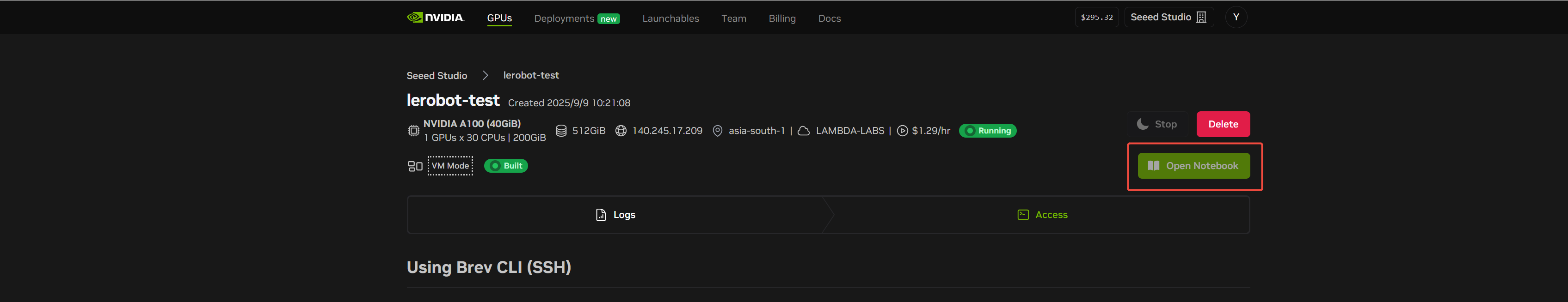Go to Deployments in the navigation bar
This screenshot has width=1568, height=302.
564,18
